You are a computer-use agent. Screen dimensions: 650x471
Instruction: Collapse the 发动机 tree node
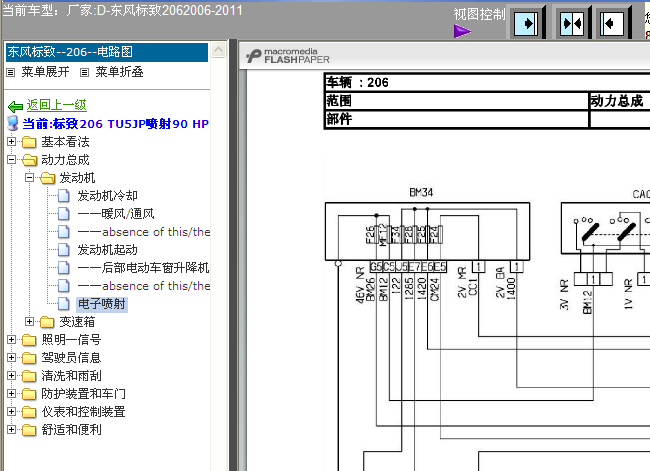[29, 178]
